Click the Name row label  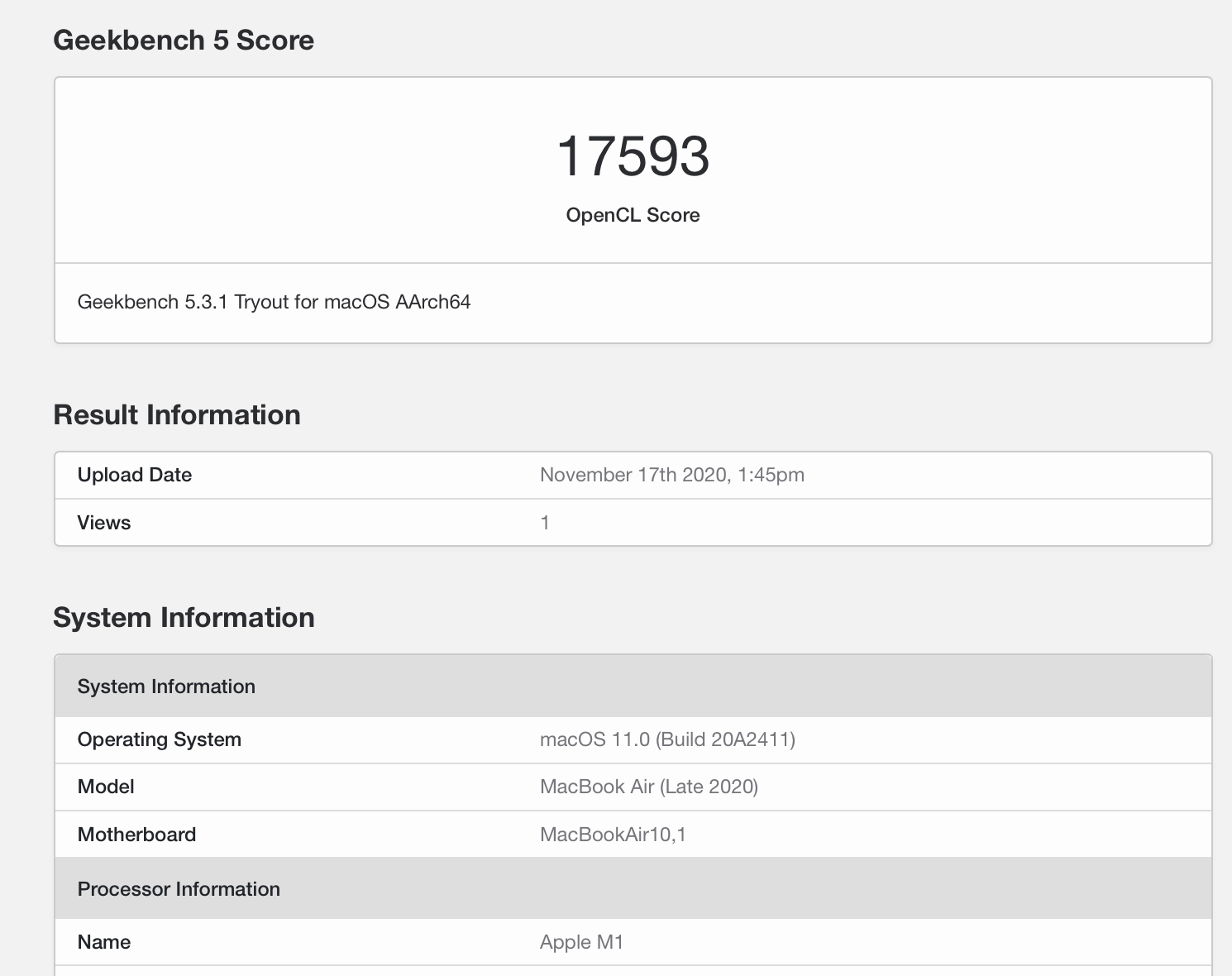[x=104, y=942]
